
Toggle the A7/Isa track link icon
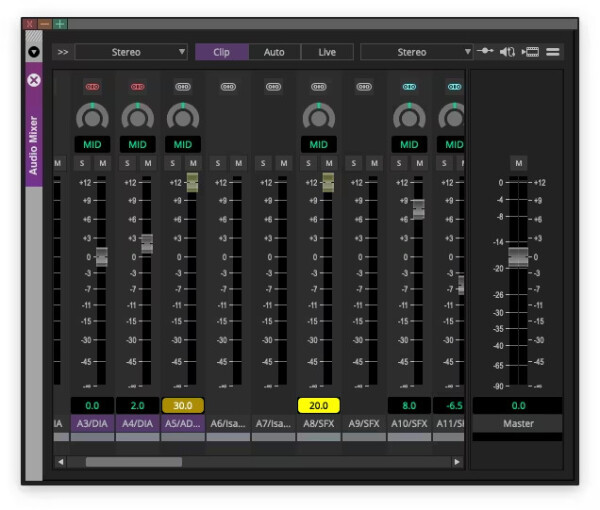click(x=273, y=87)
